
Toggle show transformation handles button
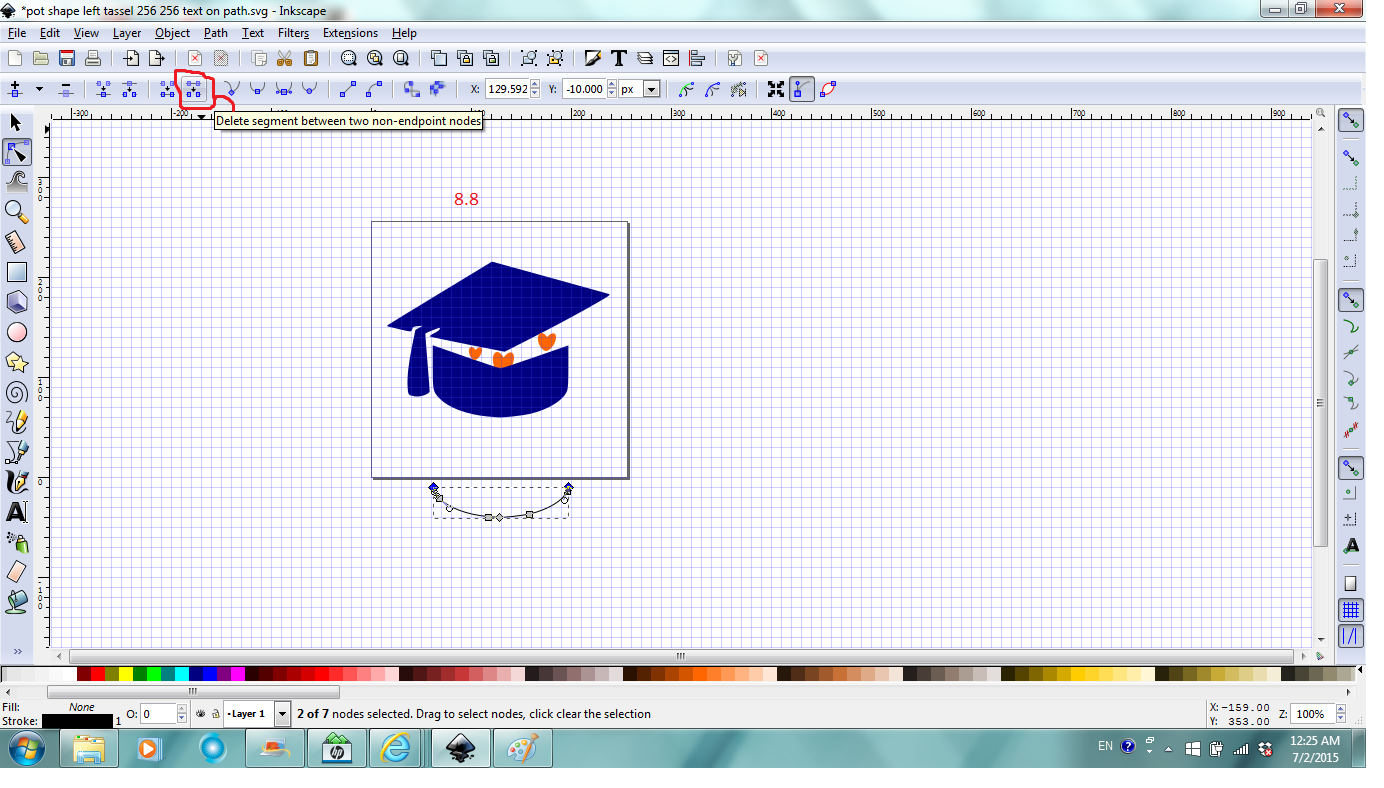(776, 89)
